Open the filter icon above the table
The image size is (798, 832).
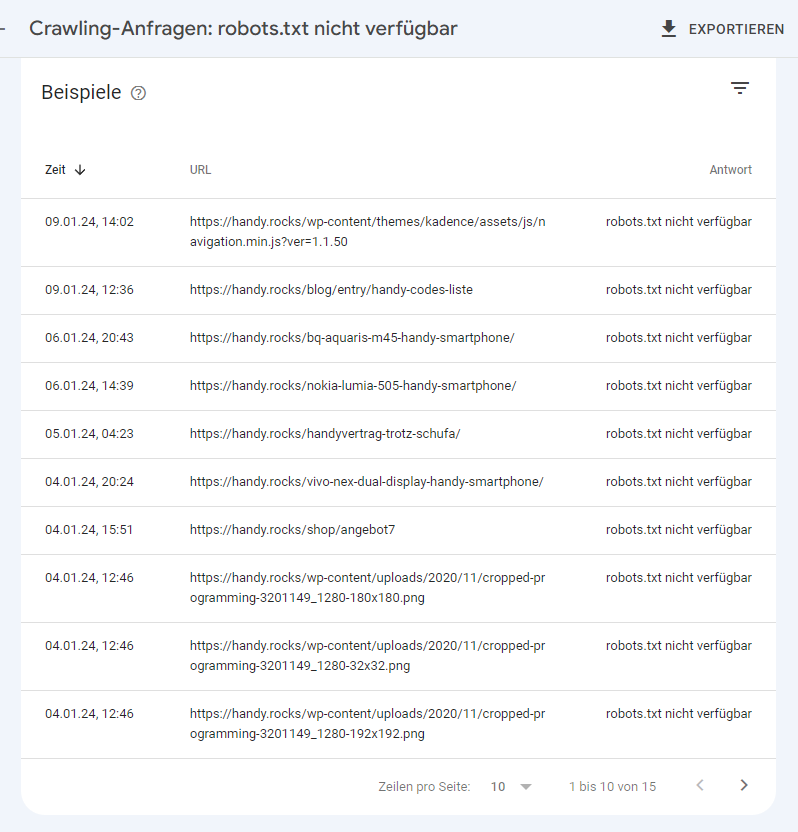tap(739, 88)
